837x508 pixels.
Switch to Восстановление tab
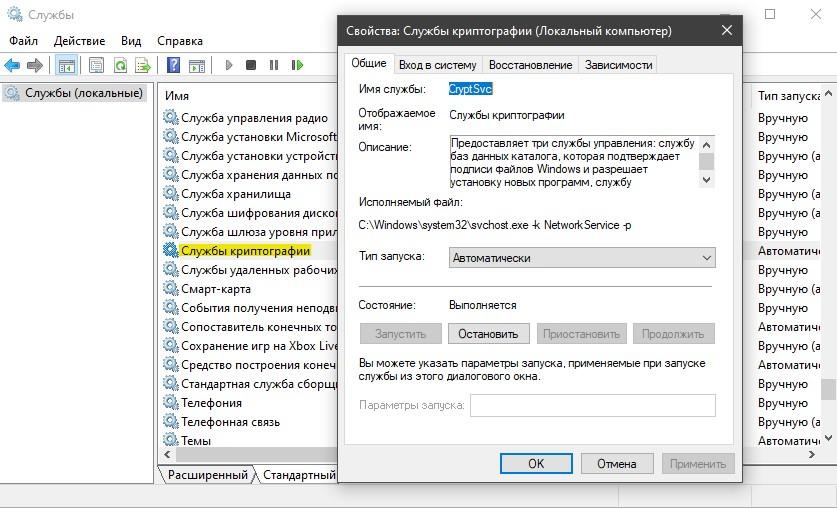tap(530, 65)
